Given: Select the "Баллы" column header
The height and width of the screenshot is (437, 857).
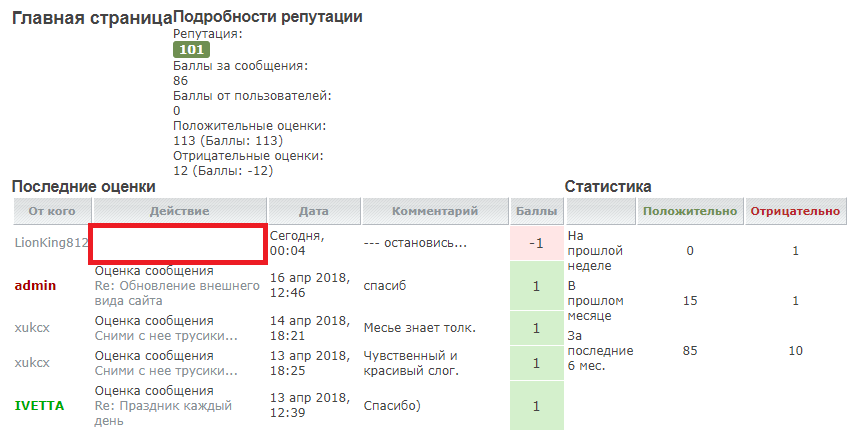Looking at the screenshot, I should click(x=536, y=211).
